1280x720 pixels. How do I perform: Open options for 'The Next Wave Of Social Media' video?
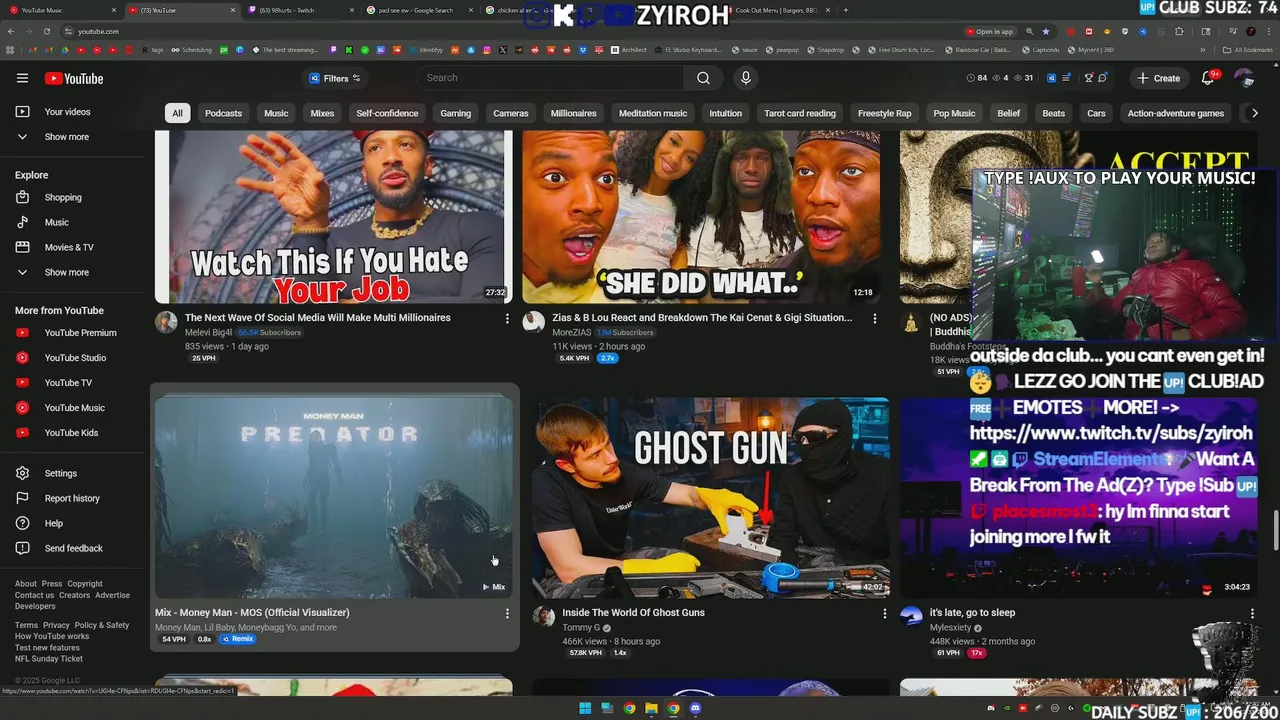pos(507,319)
